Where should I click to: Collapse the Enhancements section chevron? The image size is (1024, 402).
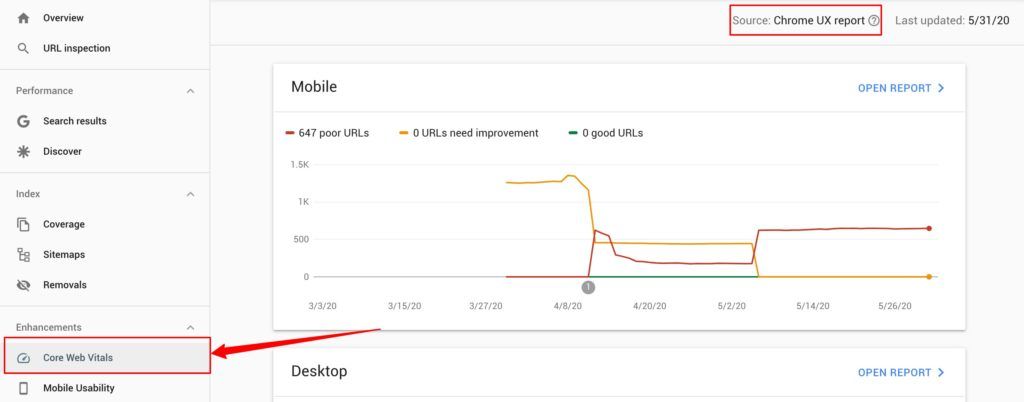click(x=191, y=327)
